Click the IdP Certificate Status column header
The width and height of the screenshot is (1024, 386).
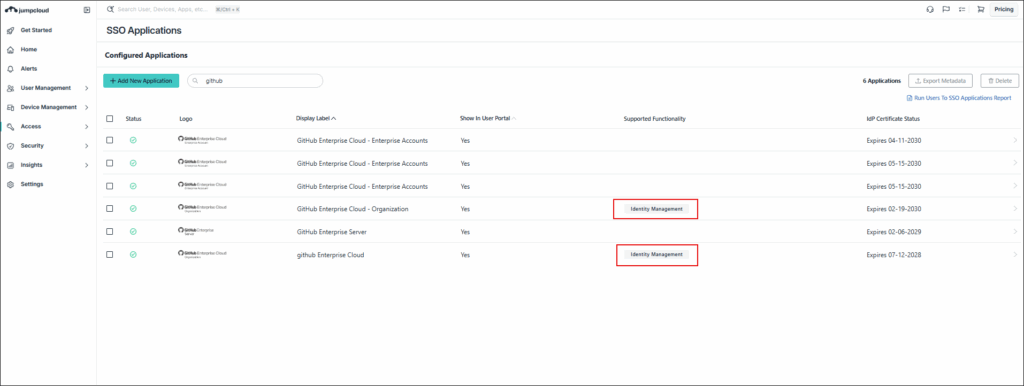click(x=893, y=119)
